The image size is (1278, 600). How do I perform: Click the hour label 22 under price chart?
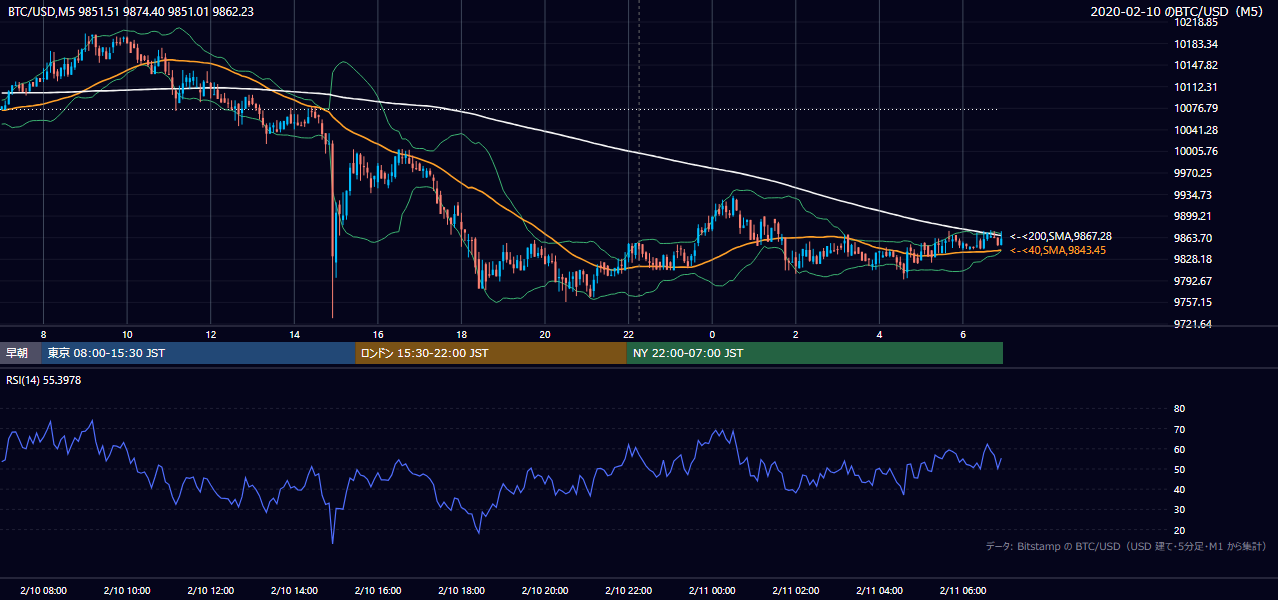tap(628, 334)
